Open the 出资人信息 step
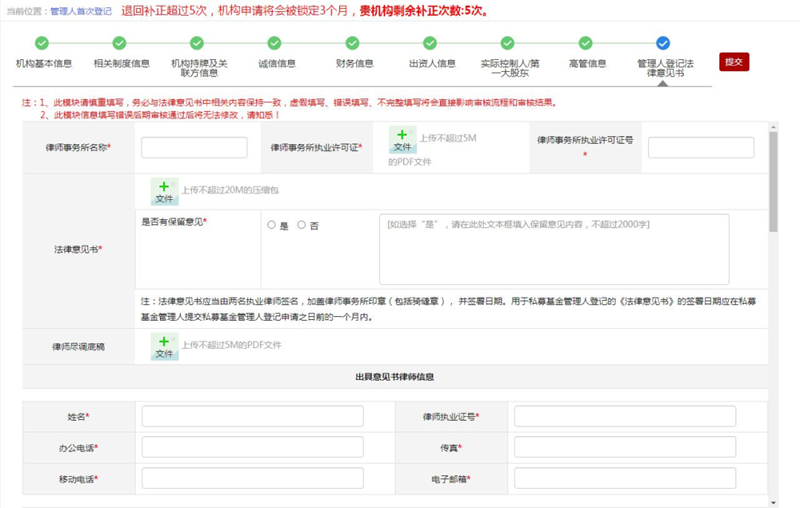The width and height of the screenshot is (800, 508). (431, 63)
